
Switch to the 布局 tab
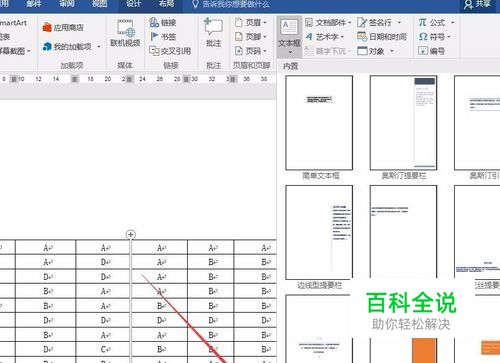(x=166, y=4)
